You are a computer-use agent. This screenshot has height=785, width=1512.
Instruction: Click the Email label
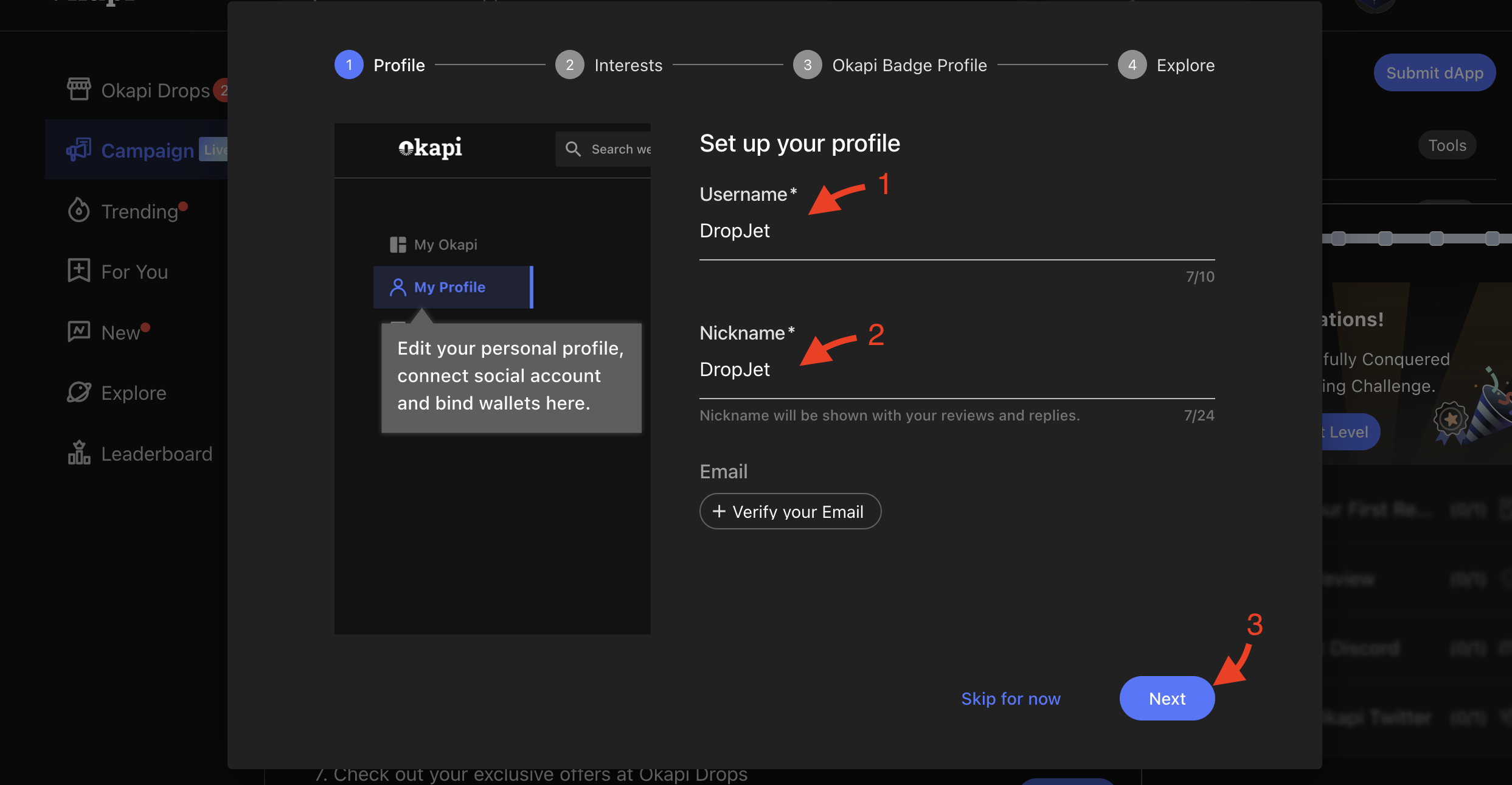724,471
